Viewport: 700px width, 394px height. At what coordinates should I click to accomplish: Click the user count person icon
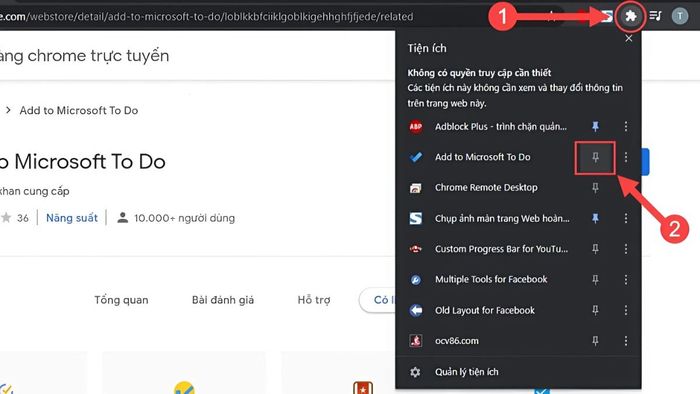point(122,218)
